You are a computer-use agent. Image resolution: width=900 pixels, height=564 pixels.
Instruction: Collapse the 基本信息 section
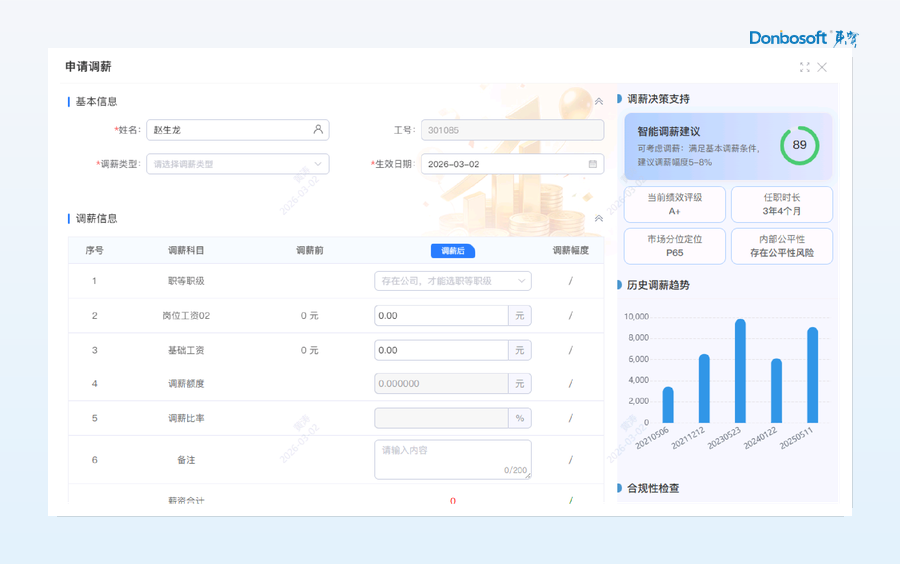pos(599,102)
